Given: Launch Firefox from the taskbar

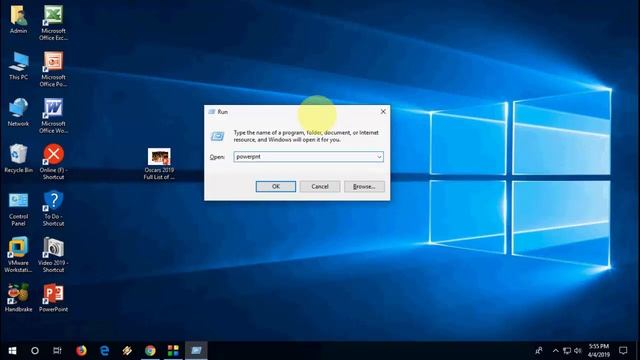Looking at the screenshot, I should coord(81,351).
